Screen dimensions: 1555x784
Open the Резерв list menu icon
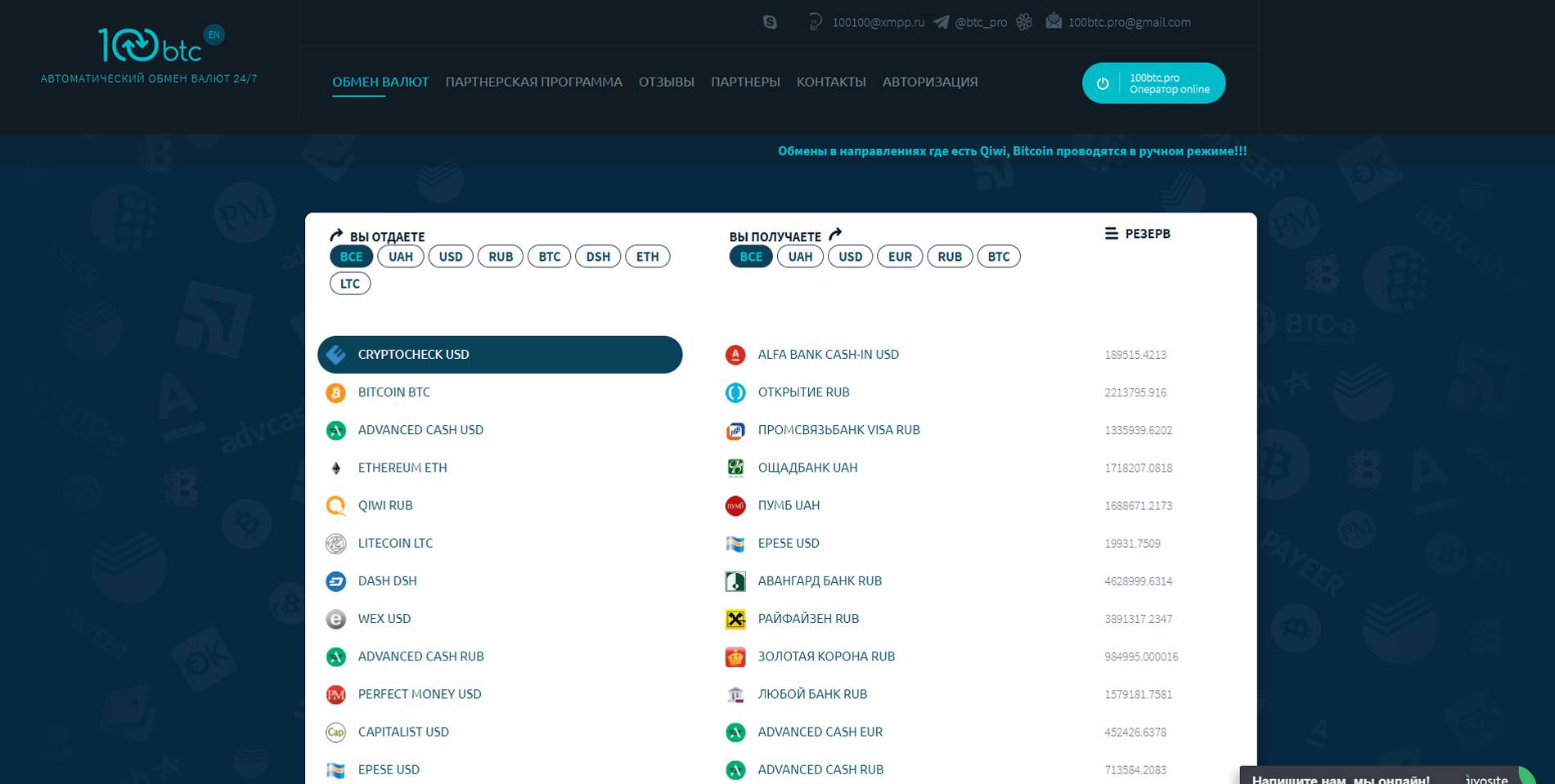[x=1111, y=234]
